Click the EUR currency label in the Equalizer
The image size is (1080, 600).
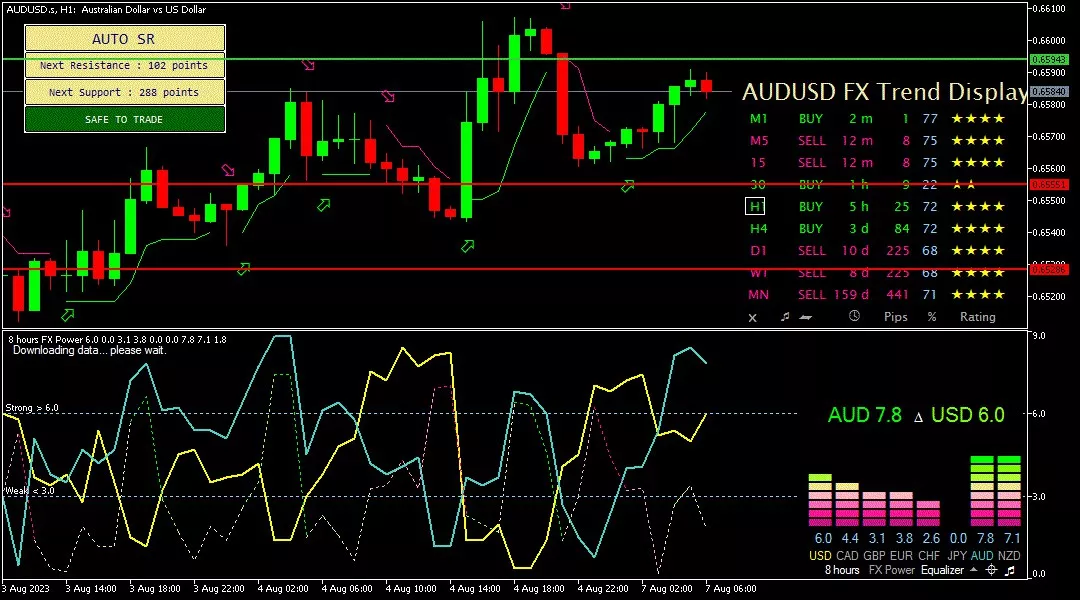coord(901,556)
